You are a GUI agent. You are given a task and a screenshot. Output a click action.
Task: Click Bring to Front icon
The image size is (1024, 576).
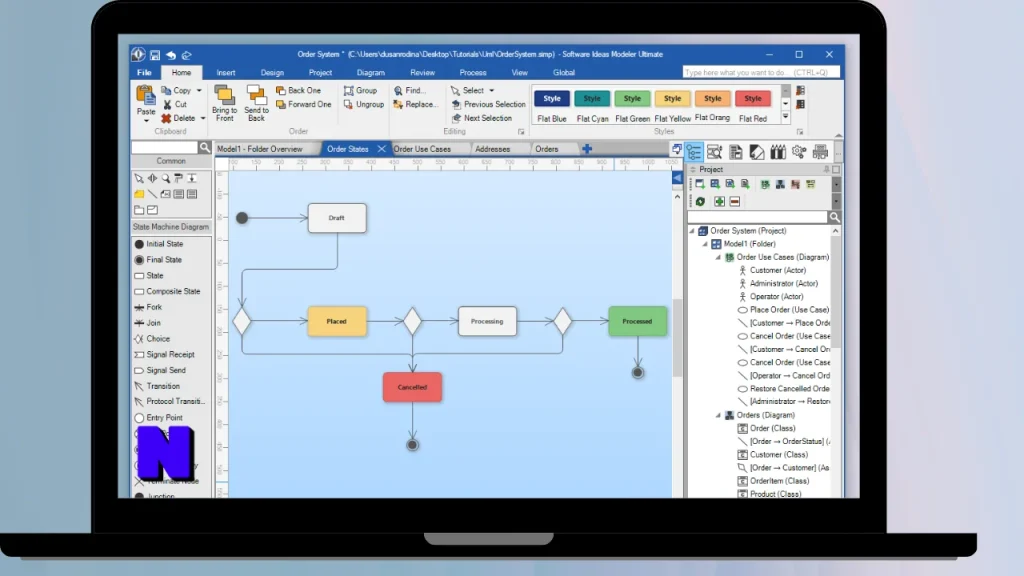(x=224, y=95)
